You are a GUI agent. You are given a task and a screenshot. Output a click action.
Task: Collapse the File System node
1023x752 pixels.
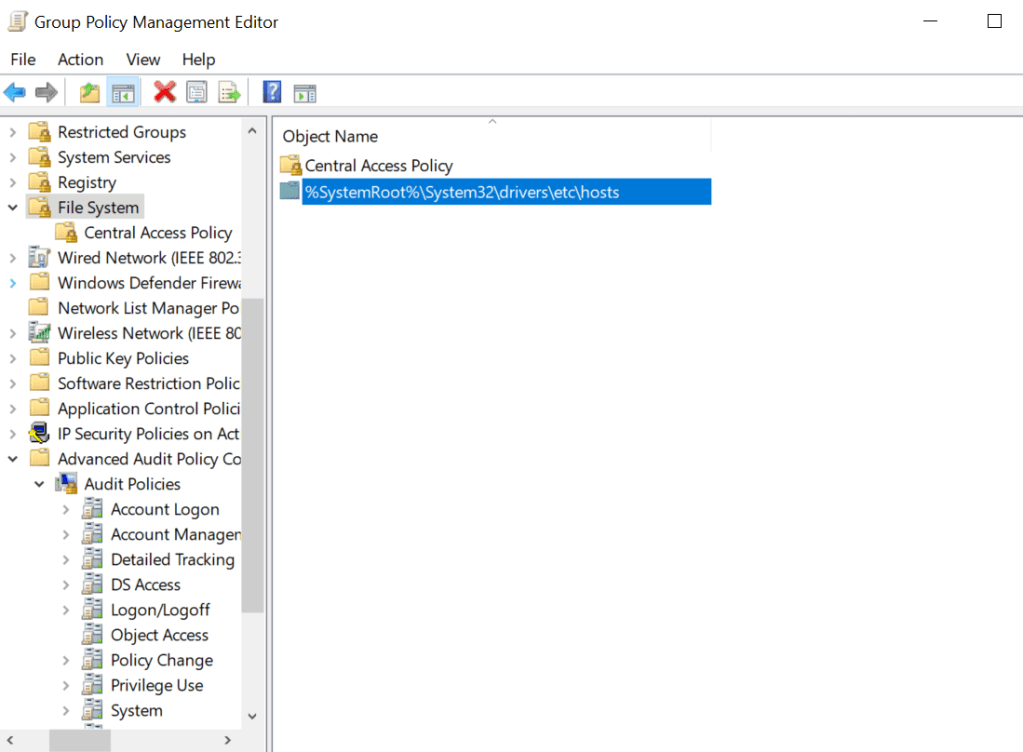pos(13,208)
